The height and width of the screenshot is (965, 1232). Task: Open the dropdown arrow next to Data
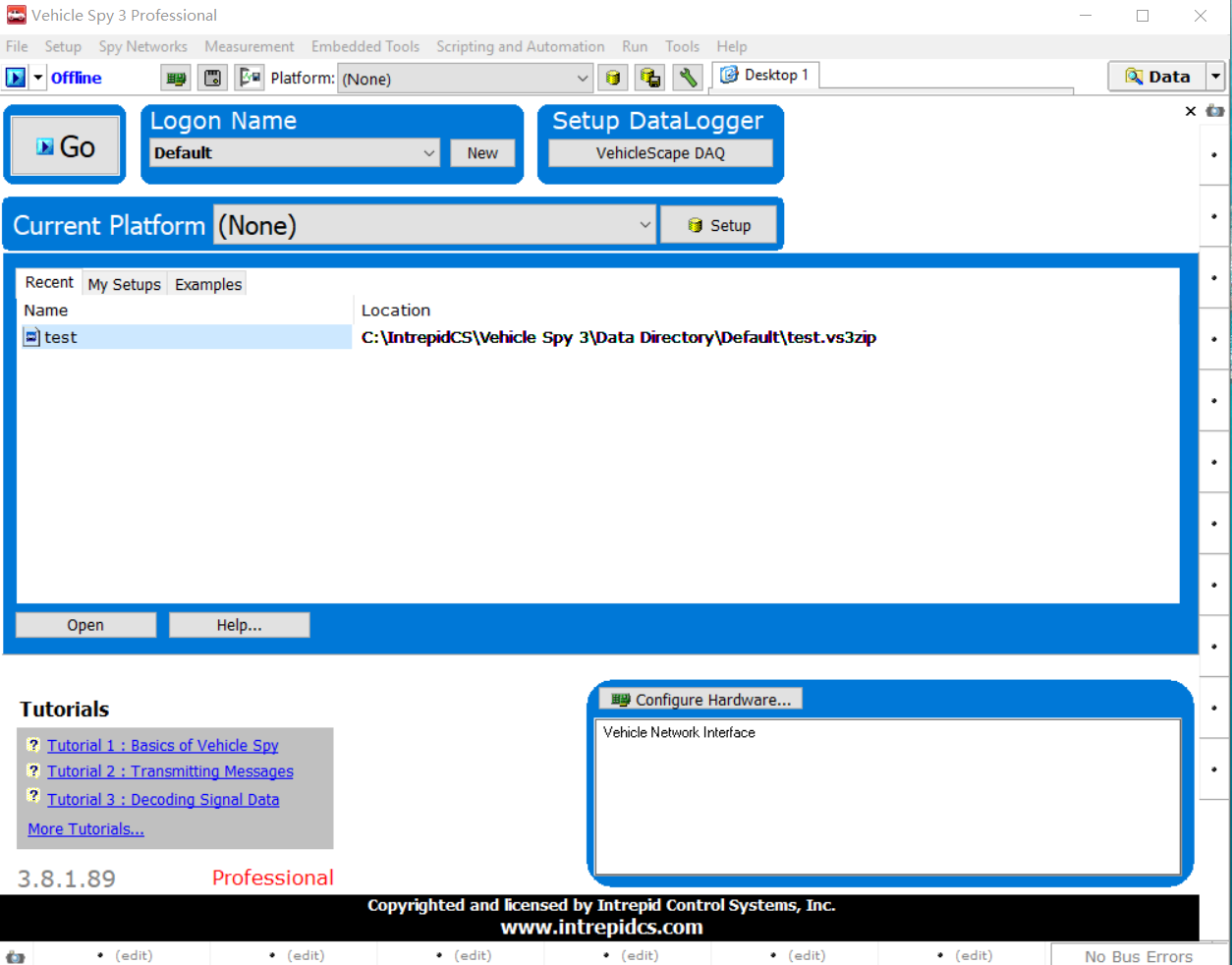[1217, 76]
